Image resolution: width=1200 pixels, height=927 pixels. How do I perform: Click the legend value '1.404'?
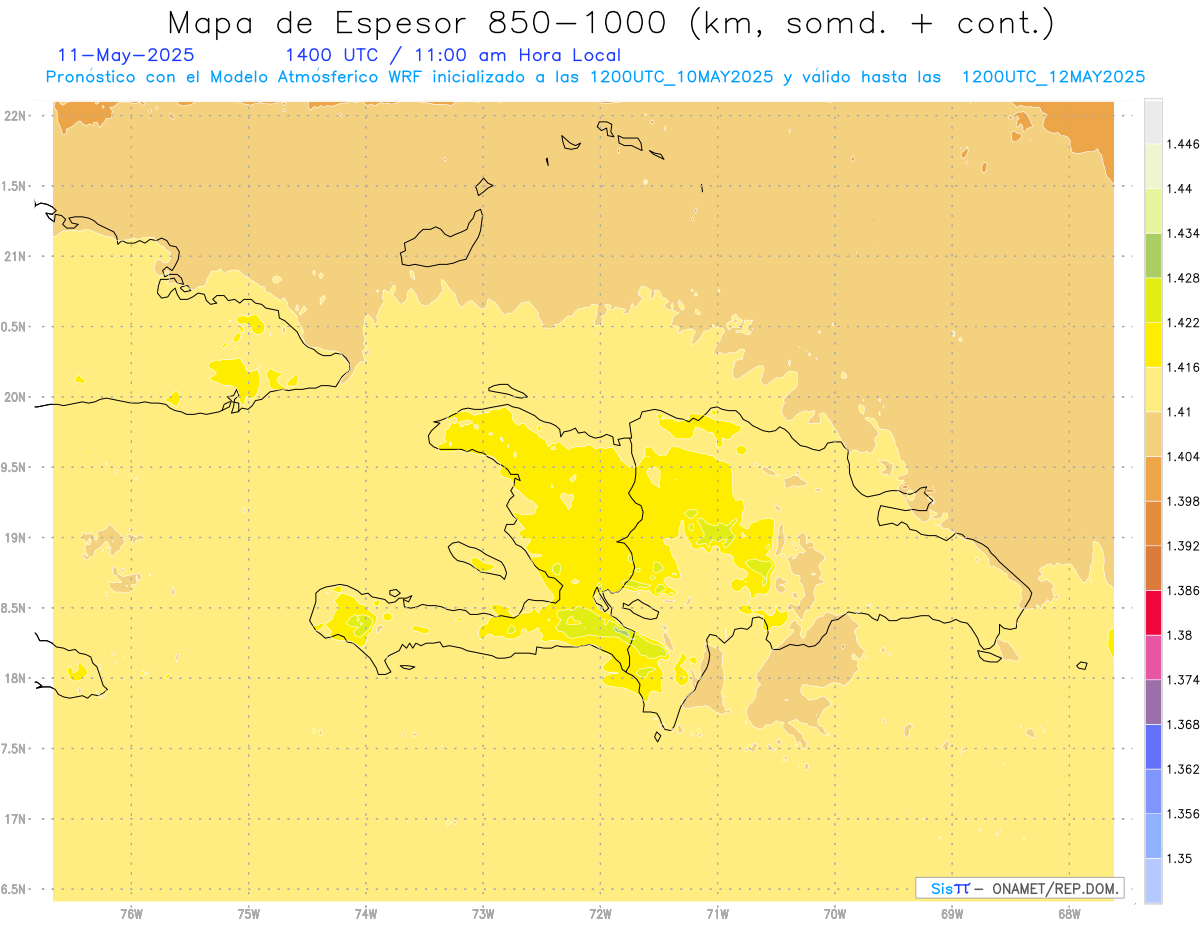1184,456
